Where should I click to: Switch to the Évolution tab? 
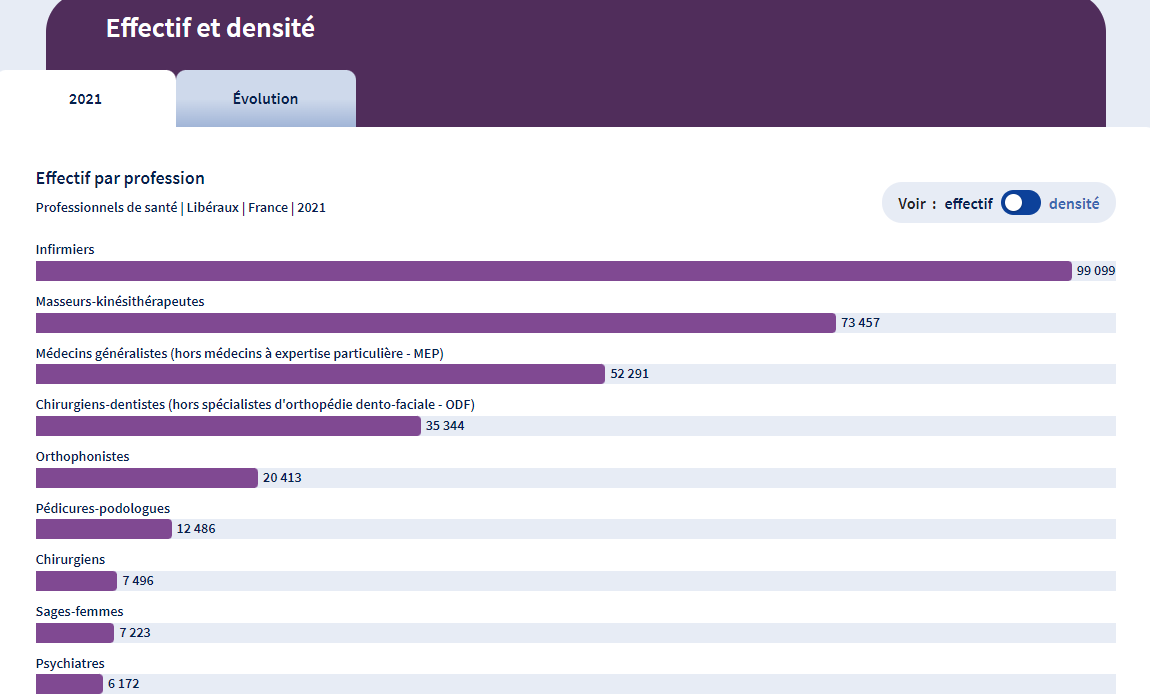(265, 99)
